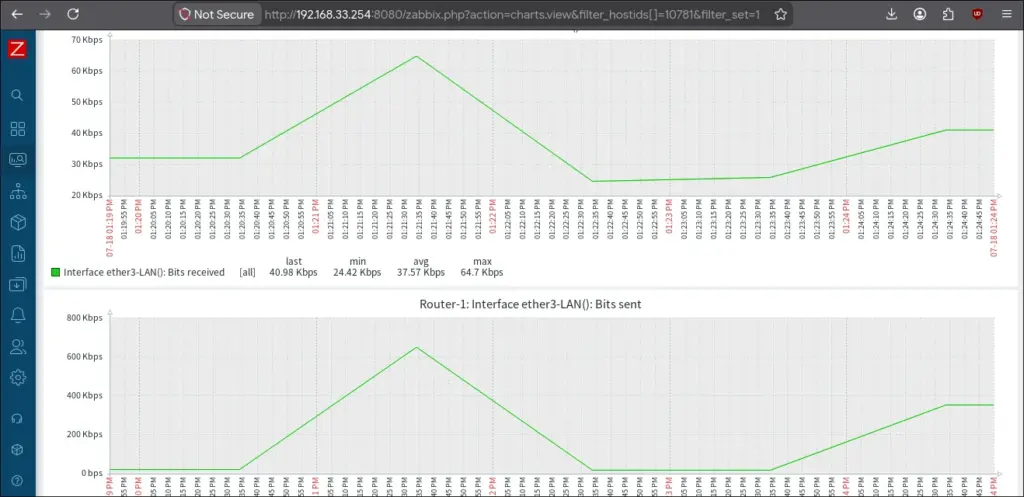This screenshot has height=497, width=1024.
Task: Click the Not Secure site indicator
Action: pos(217,14)
